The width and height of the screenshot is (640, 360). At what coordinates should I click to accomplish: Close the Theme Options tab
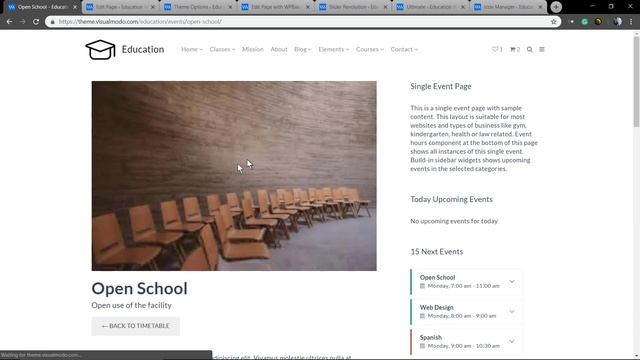click(x=230, y=7)
